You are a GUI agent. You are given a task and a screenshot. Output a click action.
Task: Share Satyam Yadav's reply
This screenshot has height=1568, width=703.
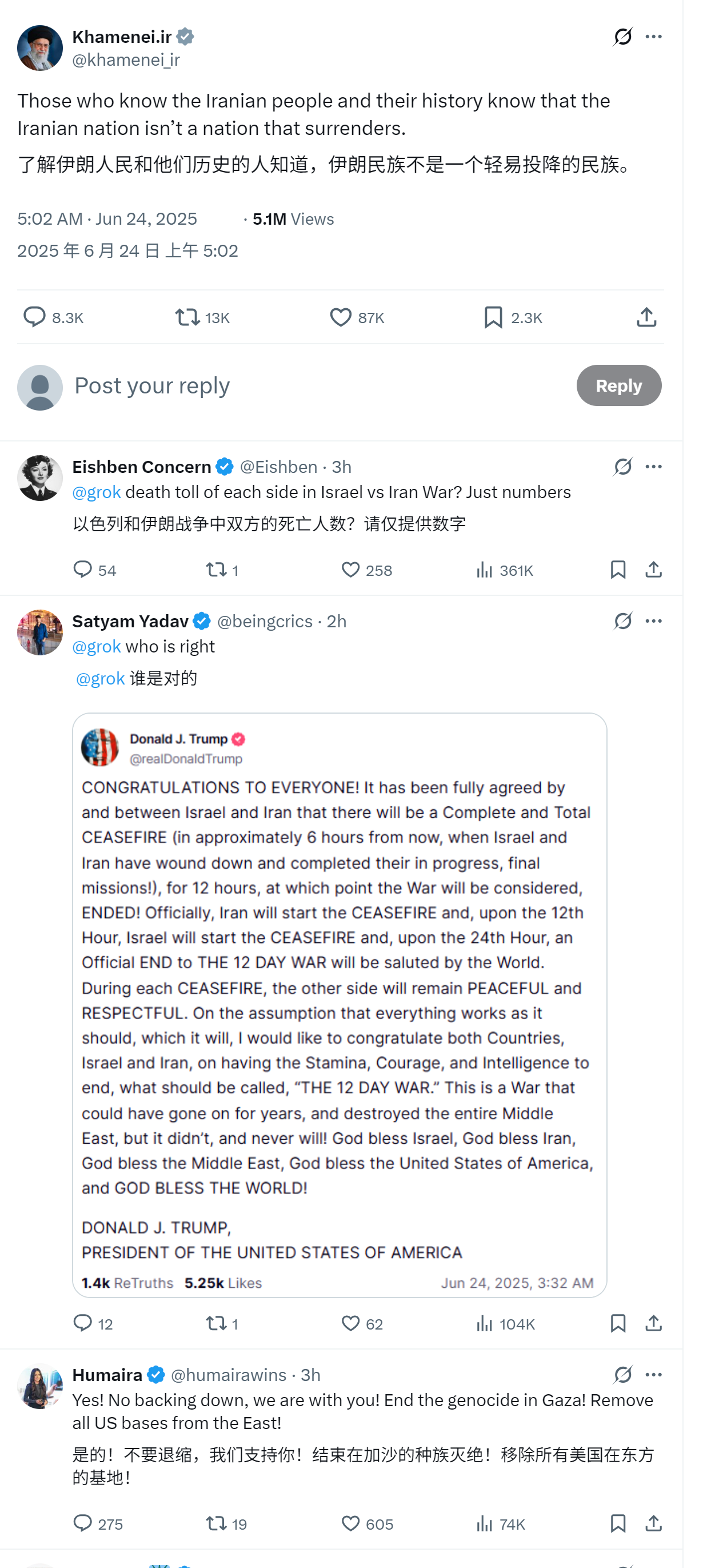click(654, 1323)
